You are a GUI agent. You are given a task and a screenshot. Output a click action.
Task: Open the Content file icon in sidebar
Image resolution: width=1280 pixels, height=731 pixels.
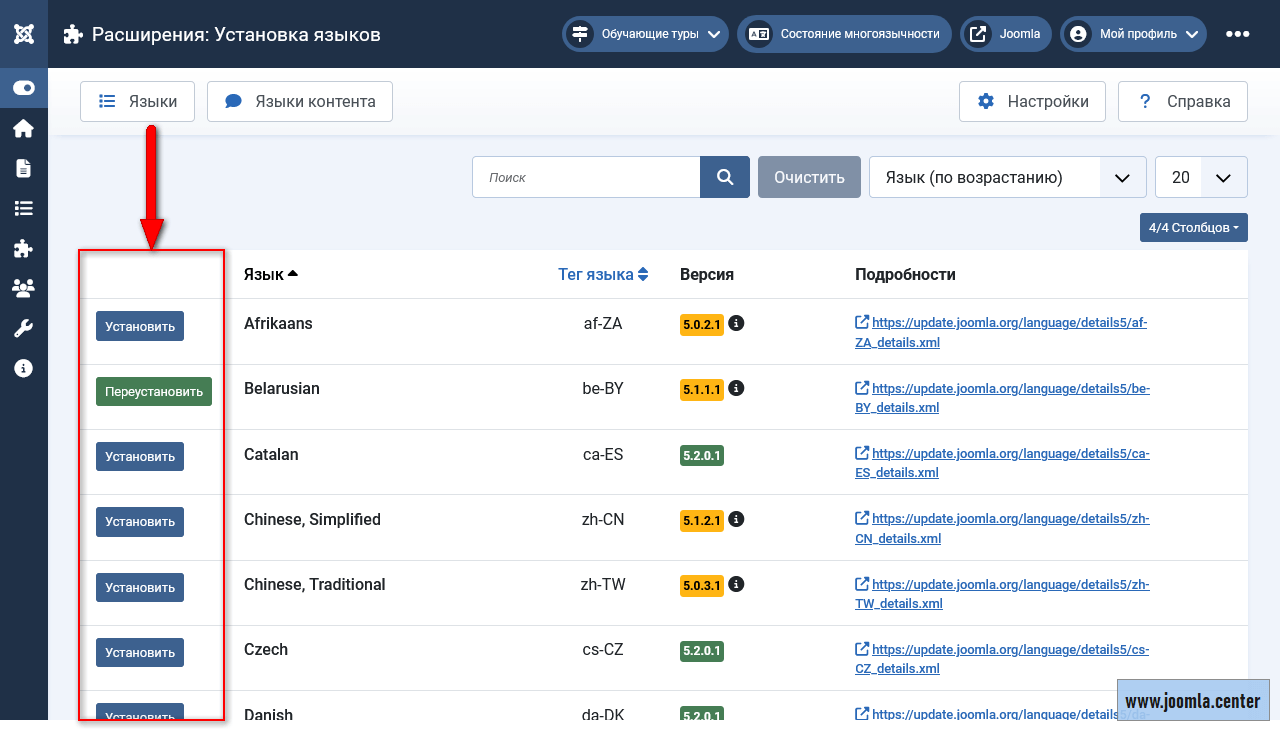click(23, 168)
